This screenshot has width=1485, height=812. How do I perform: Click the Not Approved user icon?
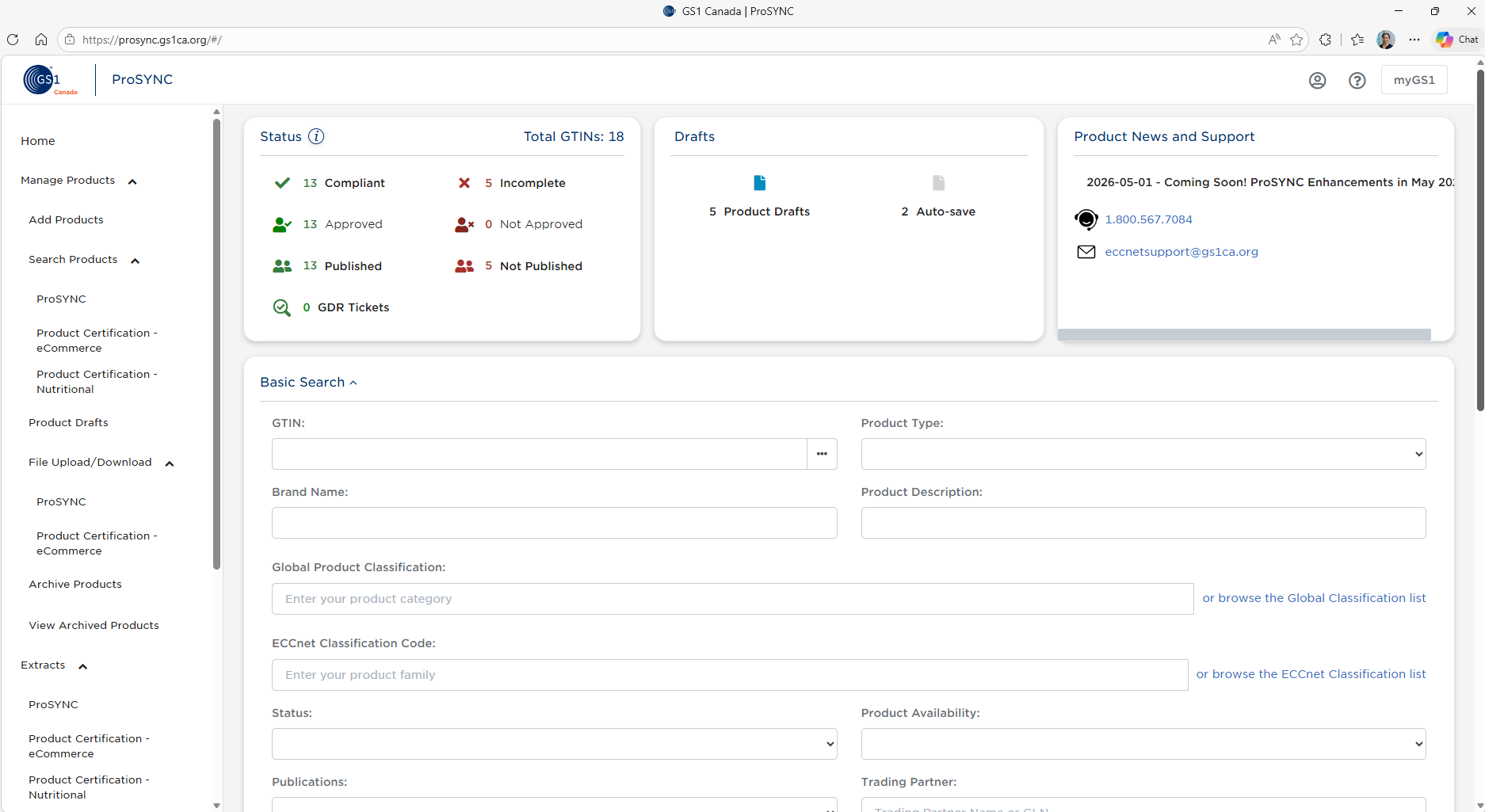[464, 225]
